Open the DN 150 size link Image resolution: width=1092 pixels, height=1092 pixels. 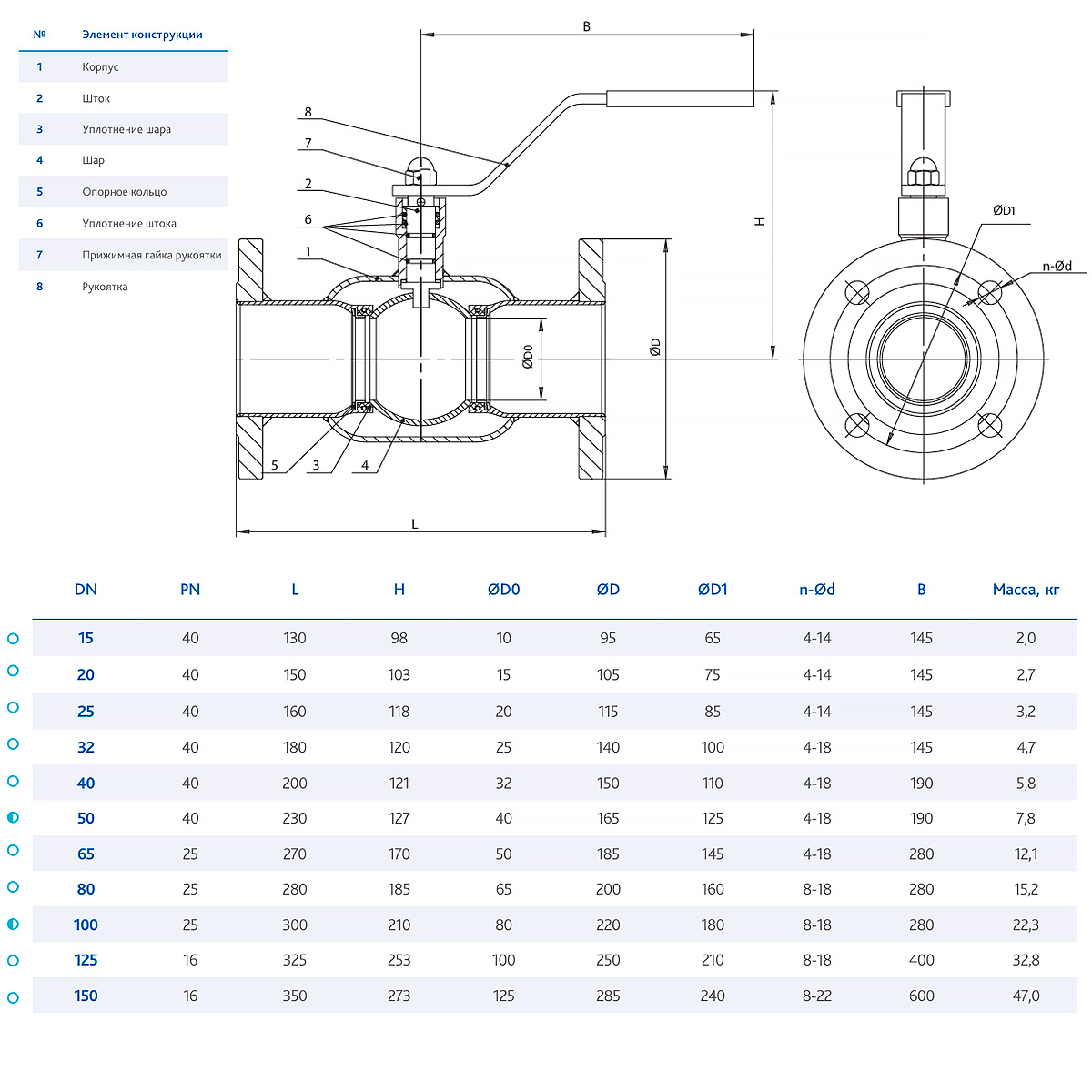click(86, 996)
